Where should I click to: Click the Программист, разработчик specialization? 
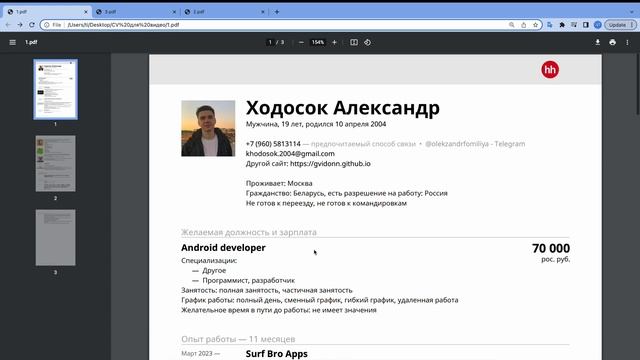click(x=249, y=280)
